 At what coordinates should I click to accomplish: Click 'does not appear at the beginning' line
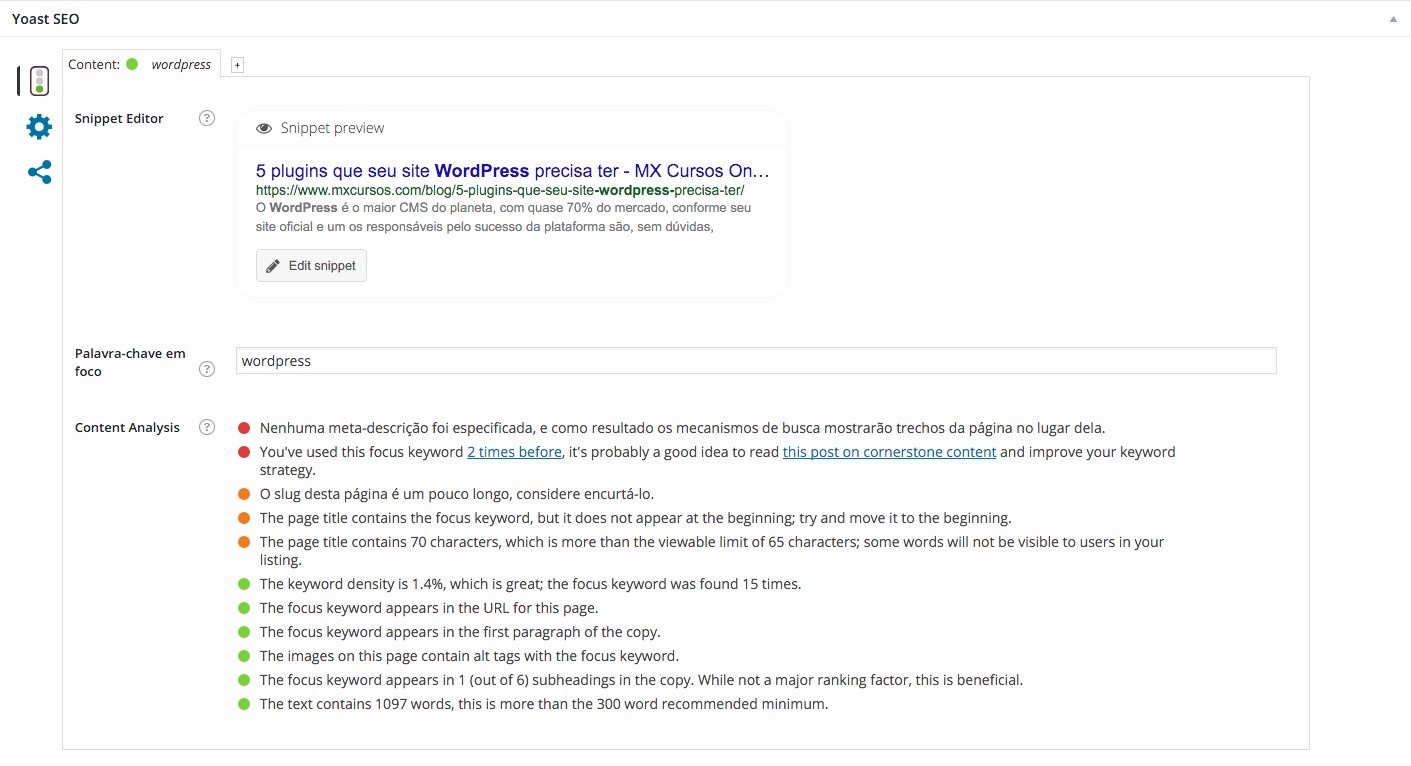coord(635,518)
